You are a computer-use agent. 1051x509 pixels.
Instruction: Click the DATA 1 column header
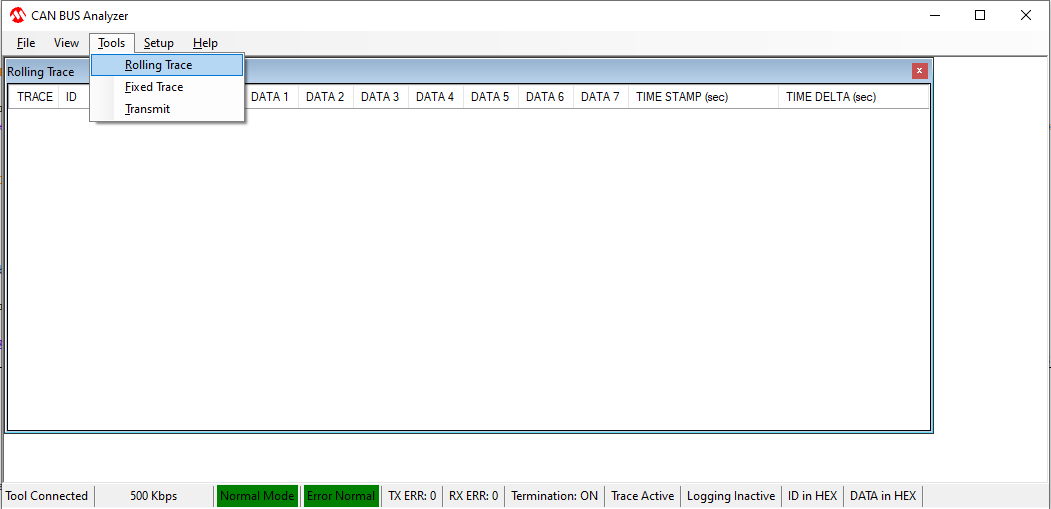coord(270,97)
